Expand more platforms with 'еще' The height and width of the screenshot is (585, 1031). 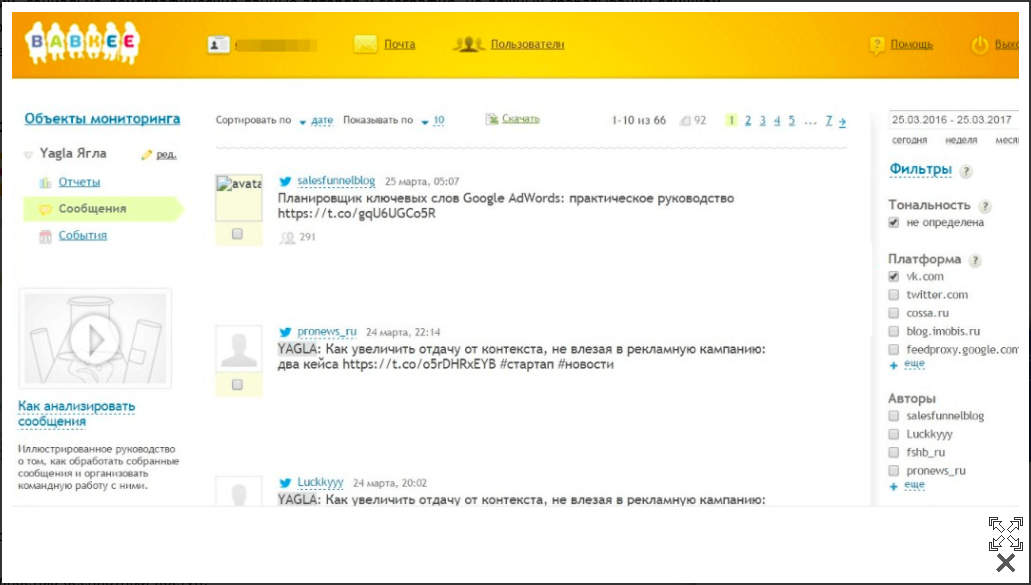[914, 363]
